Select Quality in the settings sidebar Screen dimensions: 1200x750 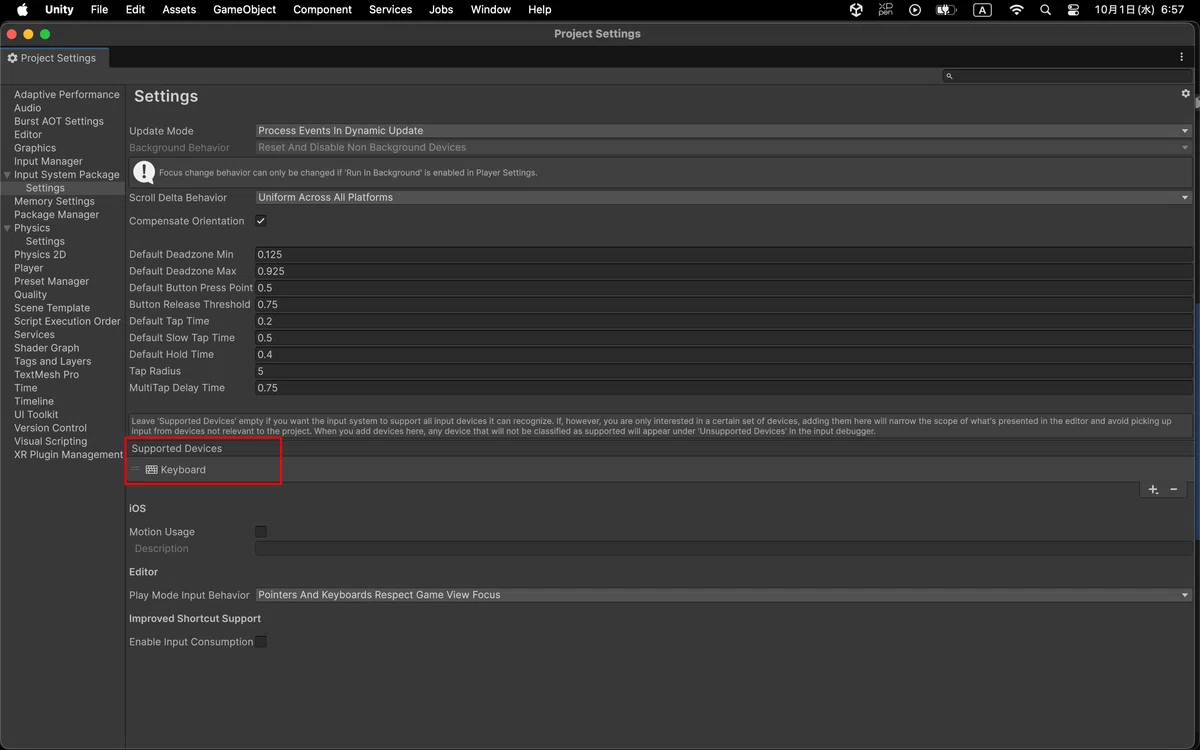30,295
